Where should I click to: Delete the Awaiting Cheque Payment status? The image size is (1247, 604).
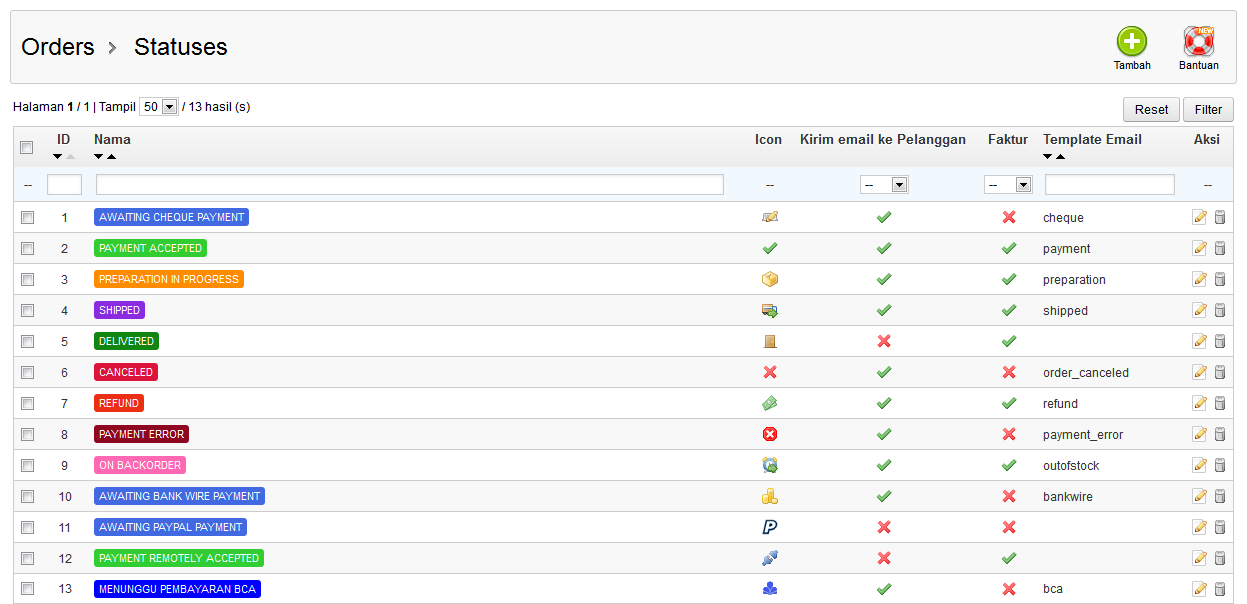pyautogui.click(x=1219, y=217)
